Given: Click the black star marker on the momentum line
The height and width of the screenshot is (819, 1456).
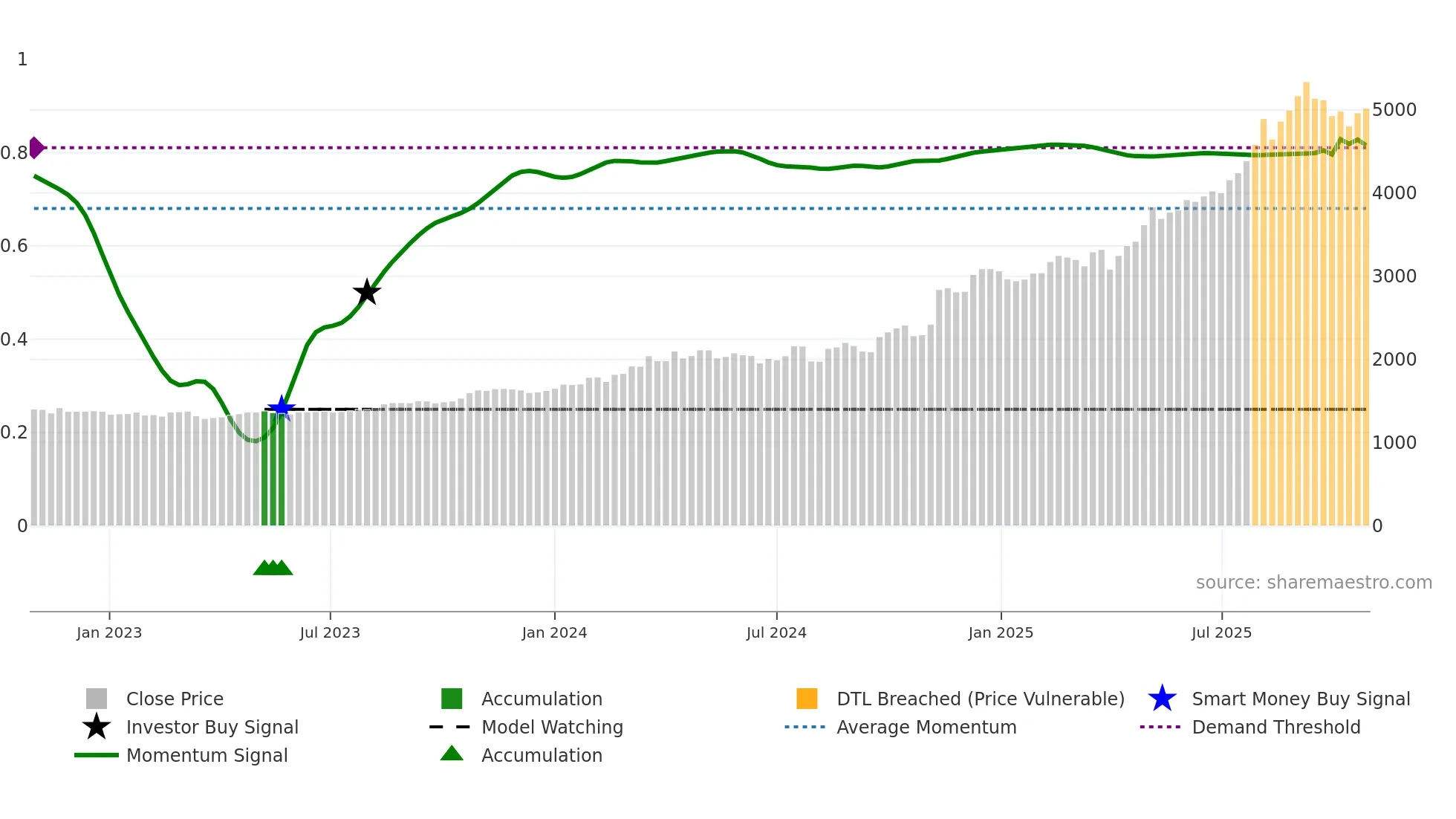Looking at the screenshot, I should [366, 292].
